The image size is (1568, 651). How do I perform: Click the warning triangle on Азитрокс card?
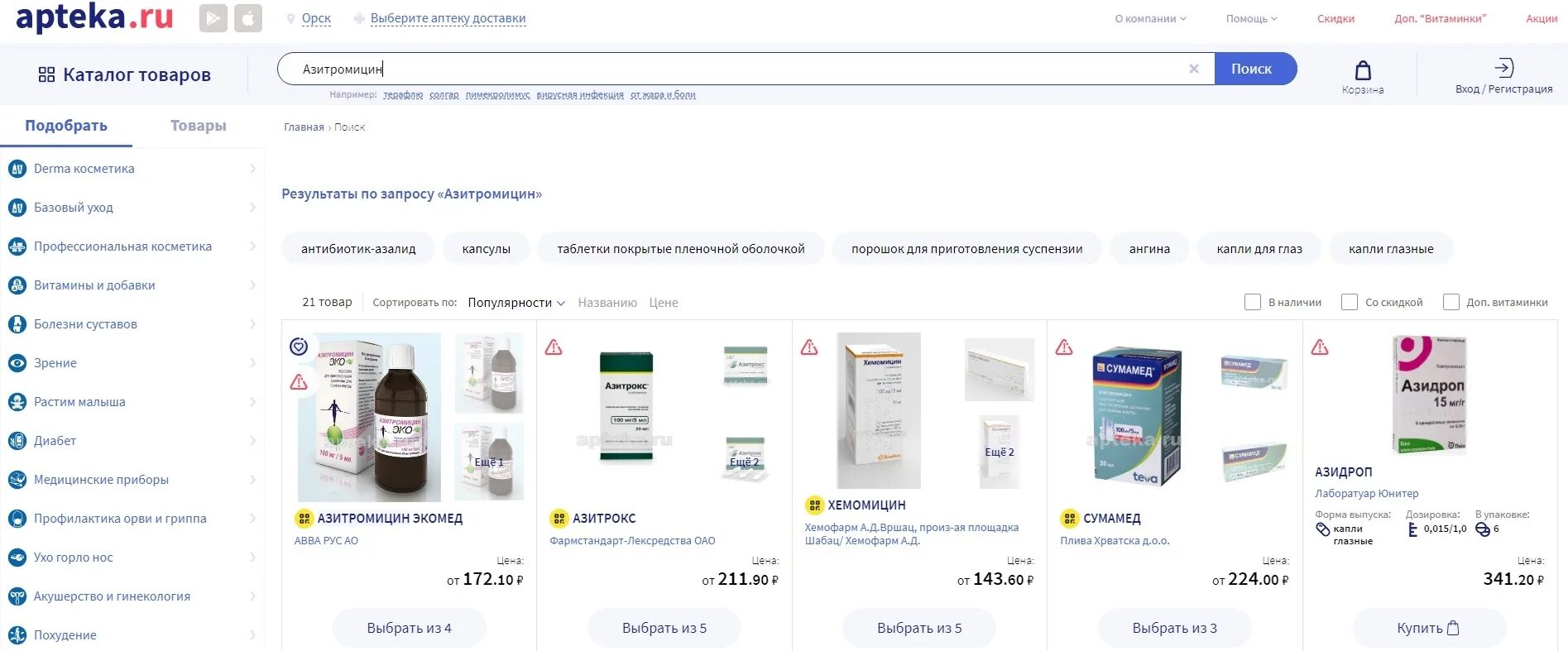[554, 347]
